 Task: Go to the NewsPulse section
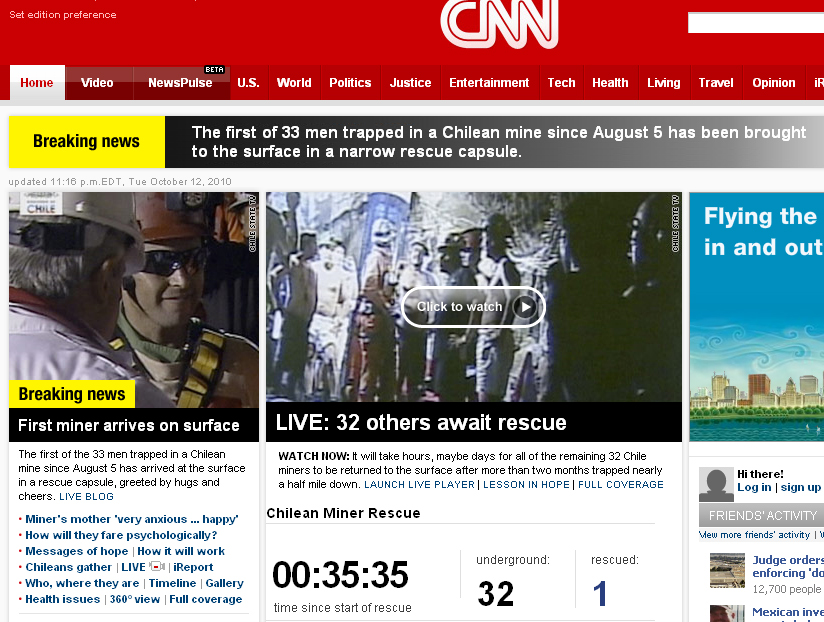click(180, 82)
